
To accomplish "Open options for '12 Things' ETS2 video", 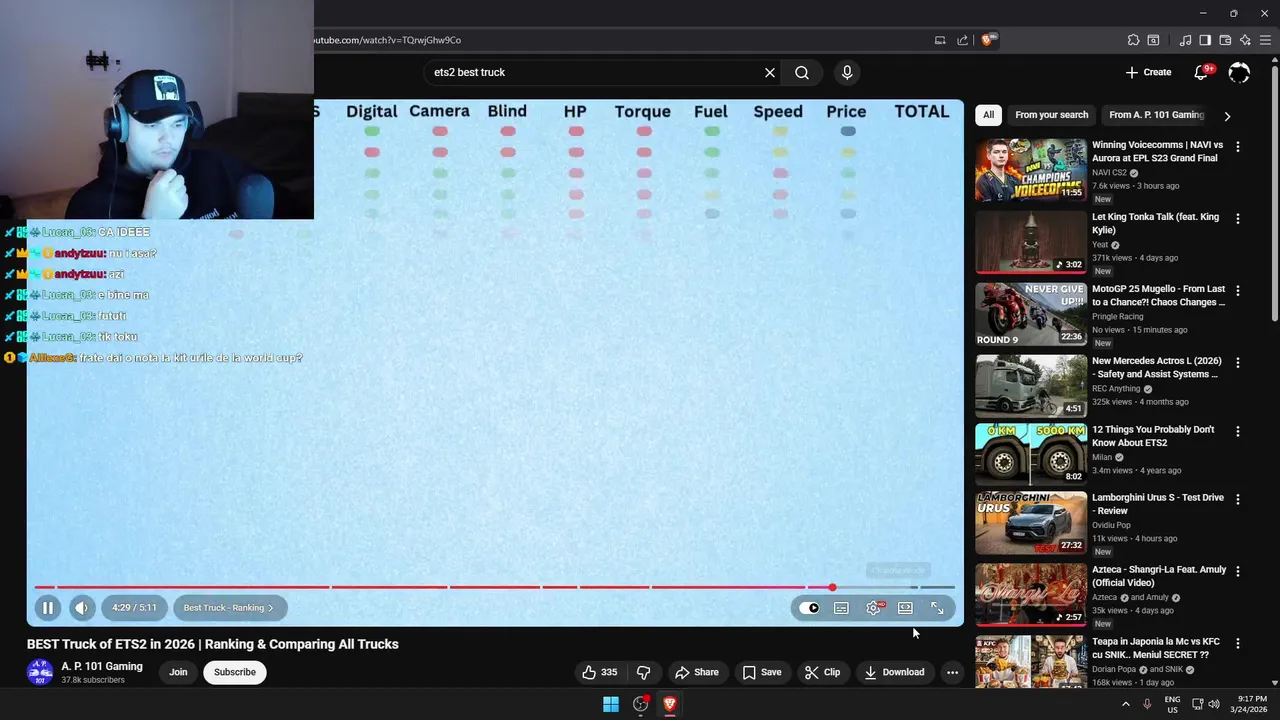I will [1238, 432].
